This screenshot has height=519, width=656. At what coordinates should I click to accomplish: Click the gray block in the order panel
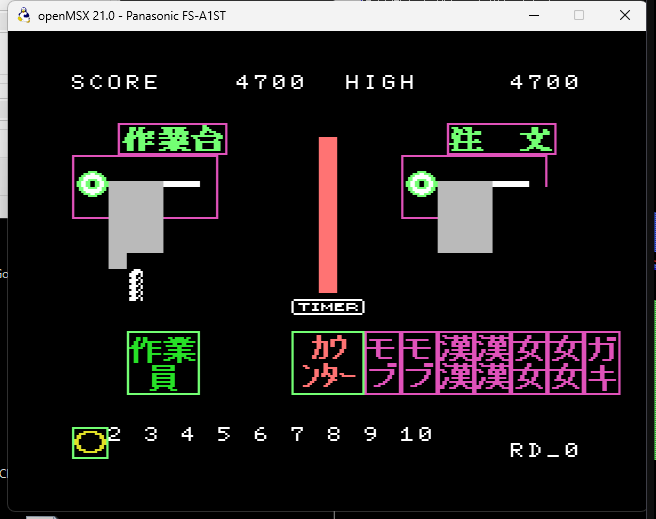465,218
